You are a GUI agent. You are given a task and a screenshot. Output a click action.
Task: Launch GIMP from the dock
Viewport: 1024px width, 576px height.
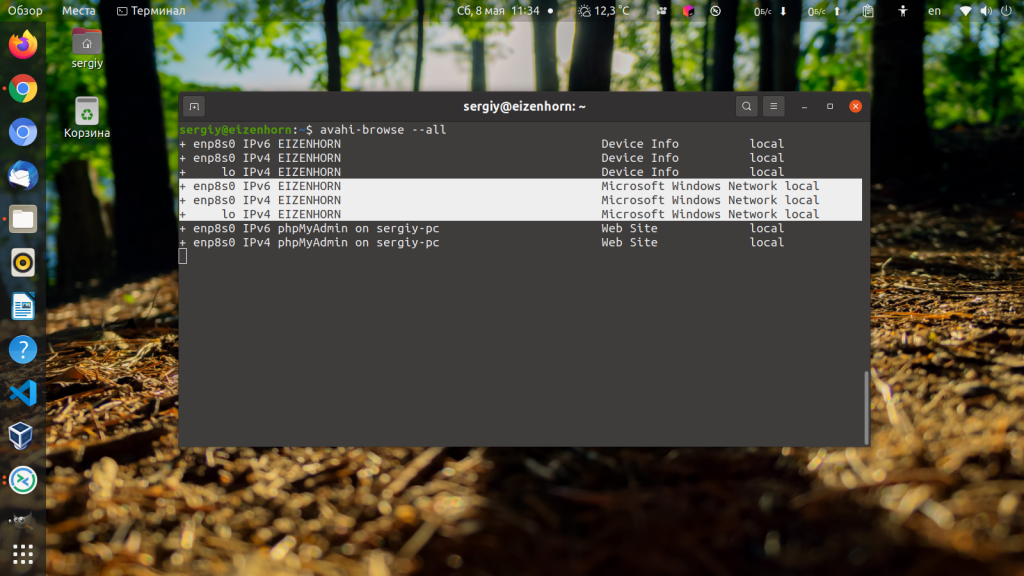[22, 520]
